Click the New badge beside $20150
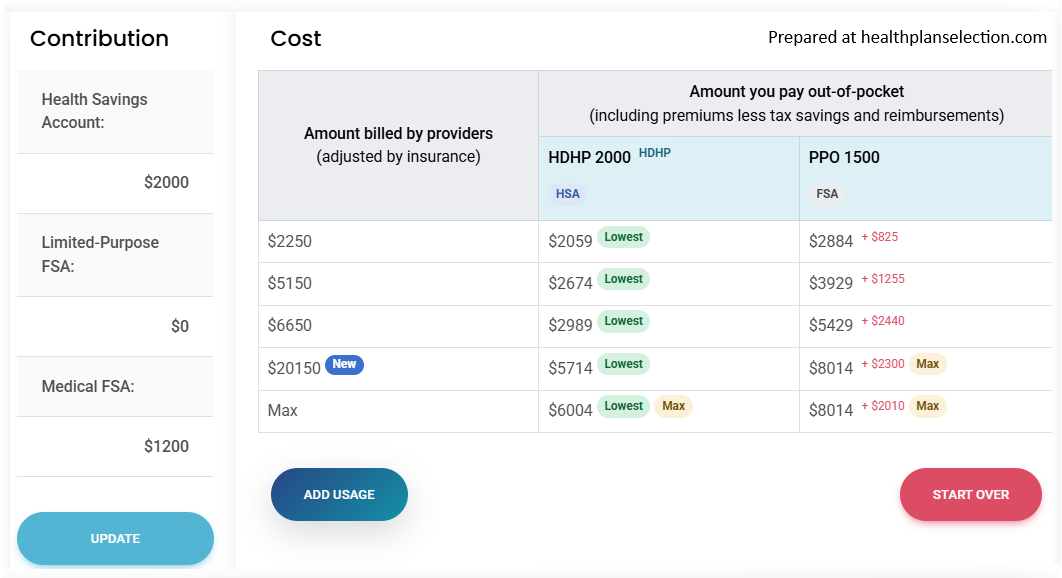This screenshot has width=1062, height=578. pyautogui.click(x=344, y=364)
